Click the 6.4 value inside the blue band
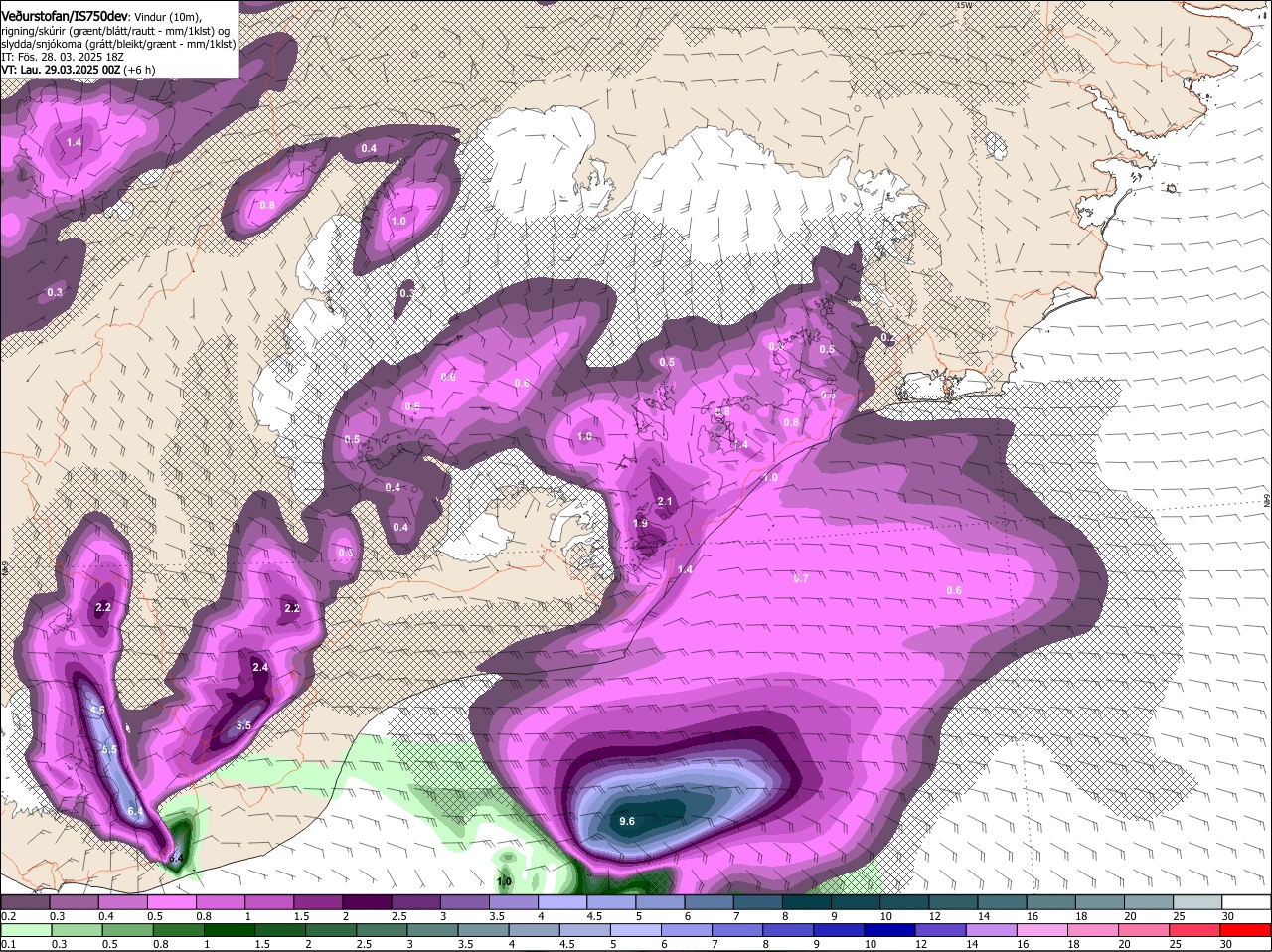The image size is (1272, 952). (136, 812)
